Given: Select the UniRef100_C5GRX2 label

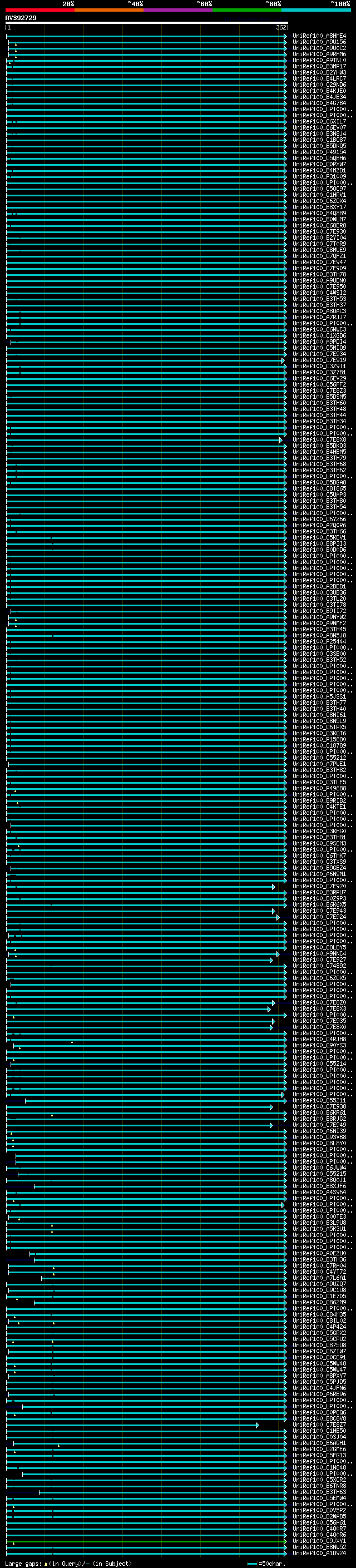Looking at the screenshot, I should (319, 1333).
